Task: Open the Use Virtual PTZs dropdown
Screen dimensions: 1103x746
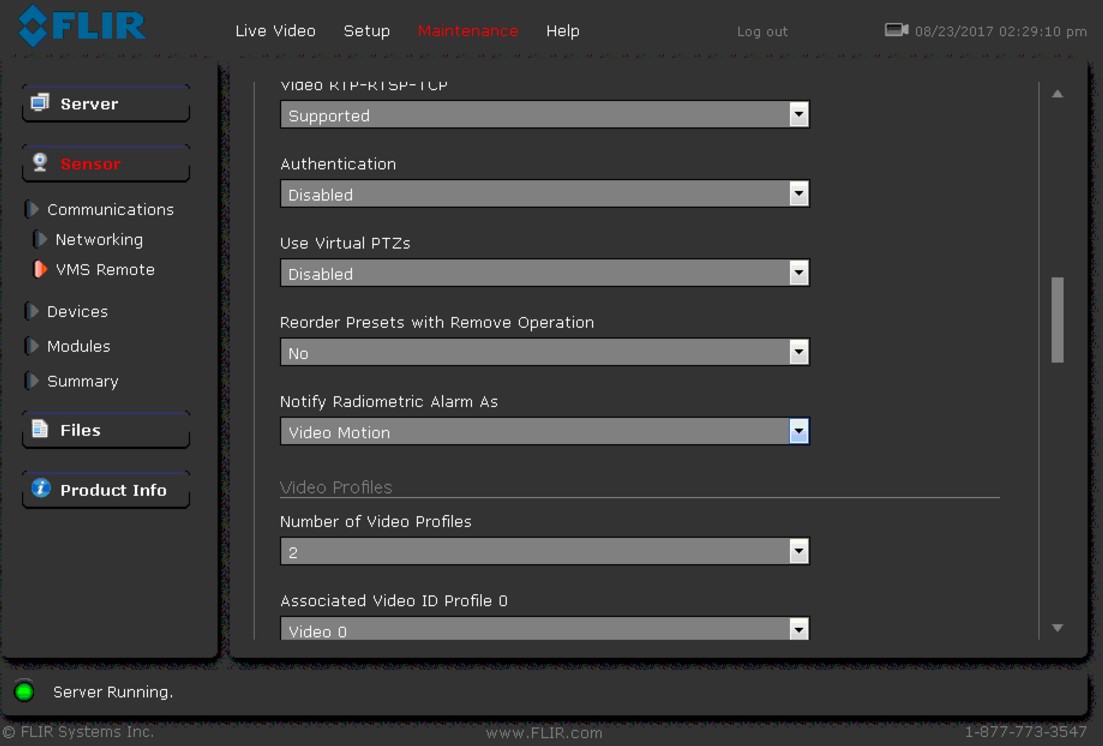Action: 798,273
